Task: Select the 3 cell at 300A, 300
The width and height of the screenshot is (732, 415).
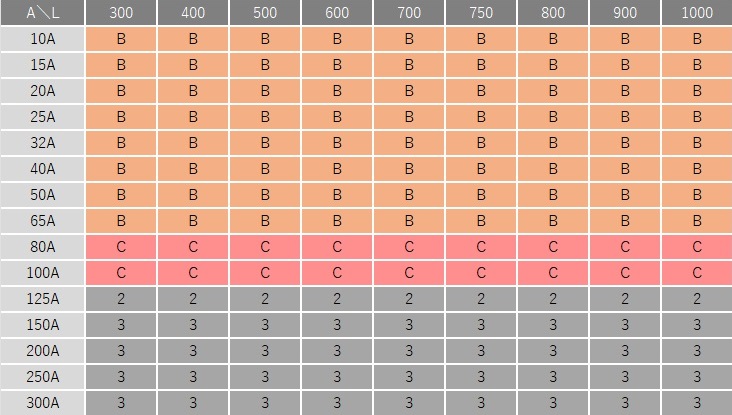Action: pos(121,401)
